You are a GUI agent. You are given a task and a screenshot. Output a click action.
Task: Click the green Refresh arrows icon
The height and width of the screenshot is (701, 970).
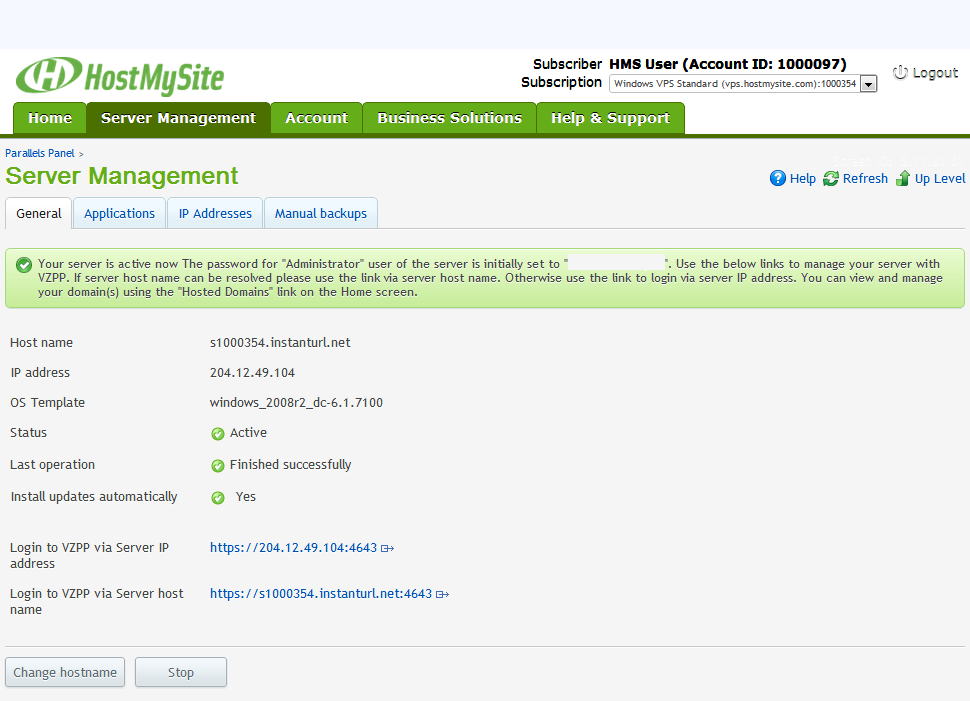click(x=831, y=178)
